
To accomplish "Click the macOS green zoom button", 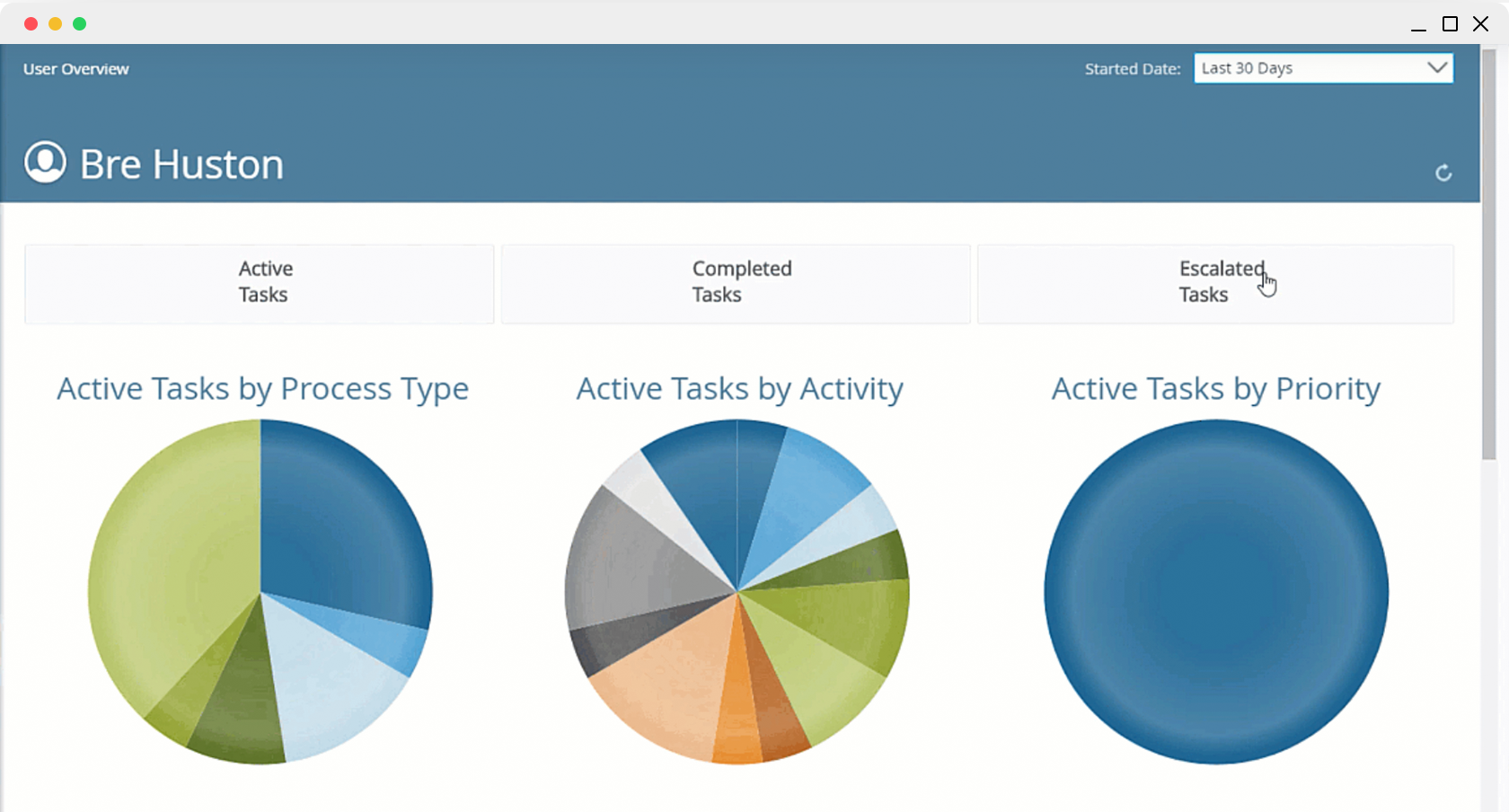I will 79,23.
